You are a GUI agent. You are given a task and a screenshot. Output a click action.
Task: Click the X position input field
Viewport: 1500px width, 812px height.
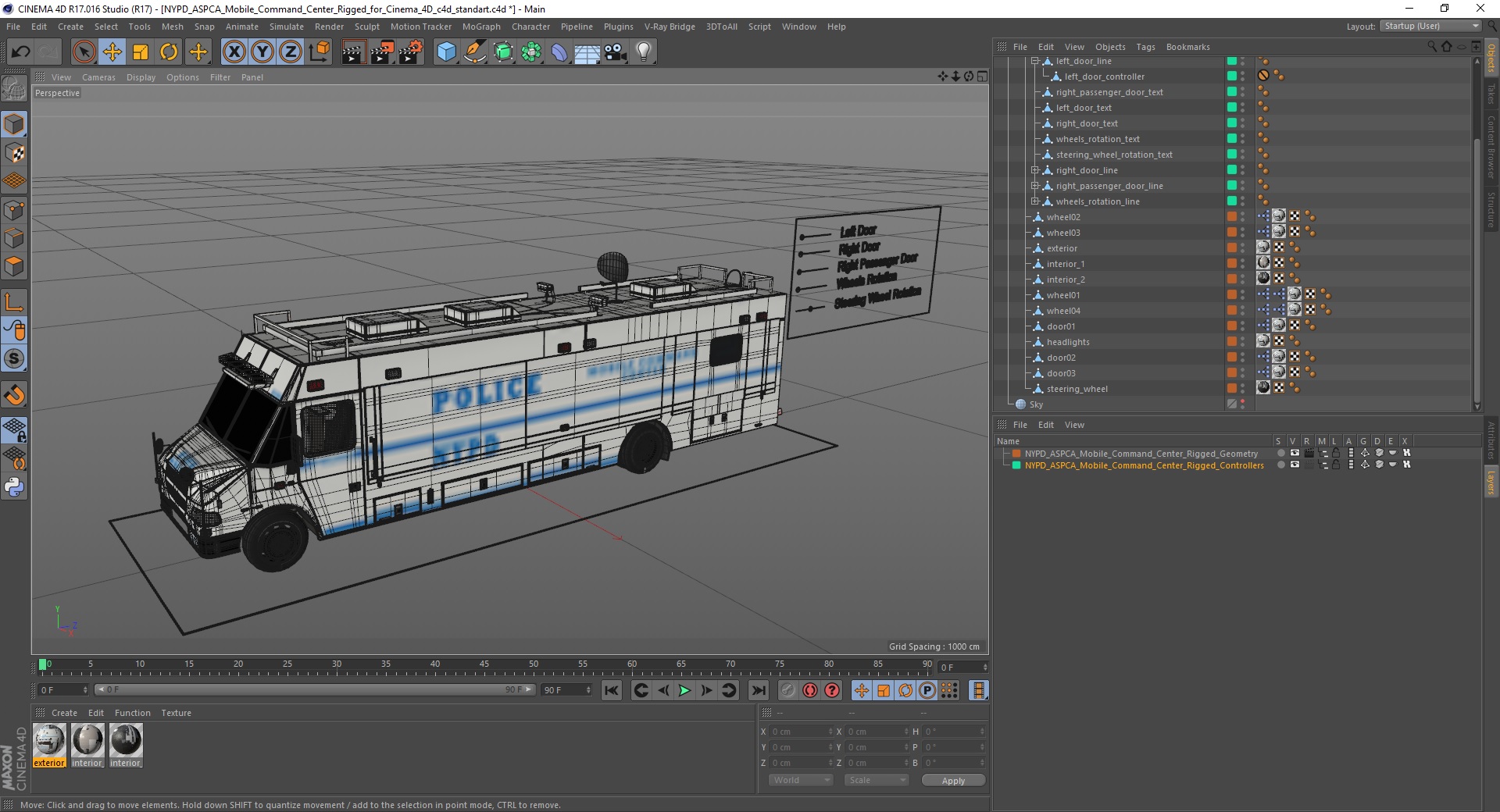[x=802, y=732]
